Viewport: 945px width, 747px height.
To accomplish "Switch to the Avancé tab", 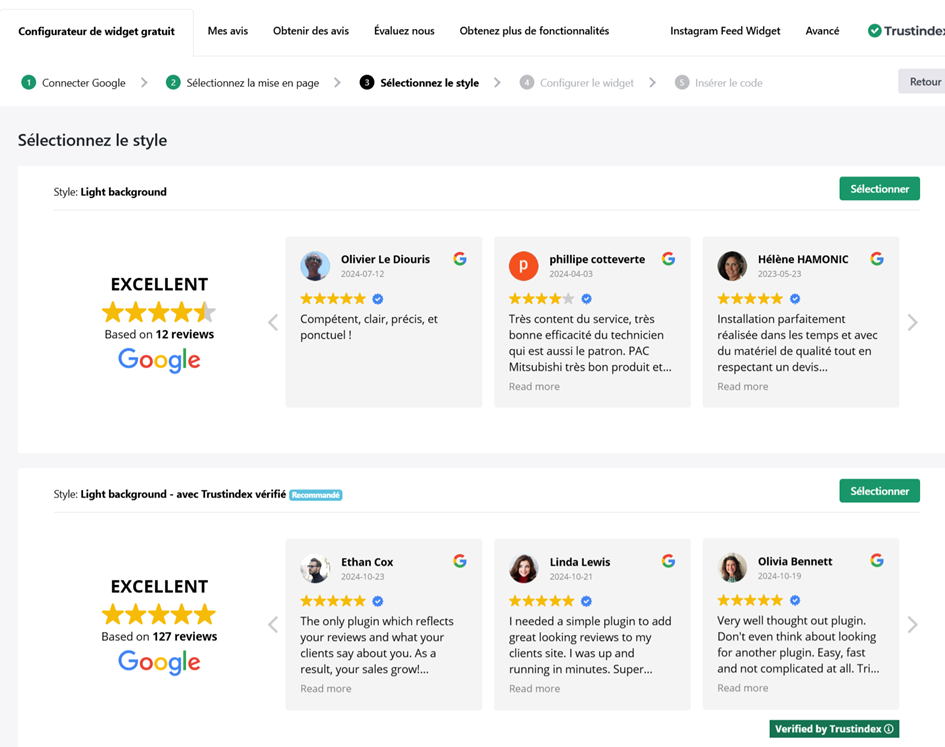I will coord(822,31).
